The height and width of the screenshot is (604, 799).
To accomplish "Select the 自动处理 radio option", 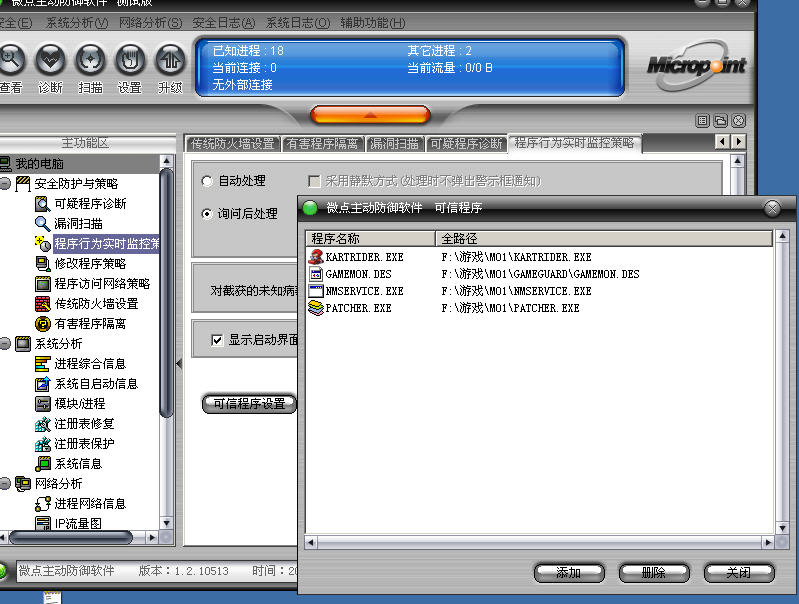I will click(x=207, y=181).
